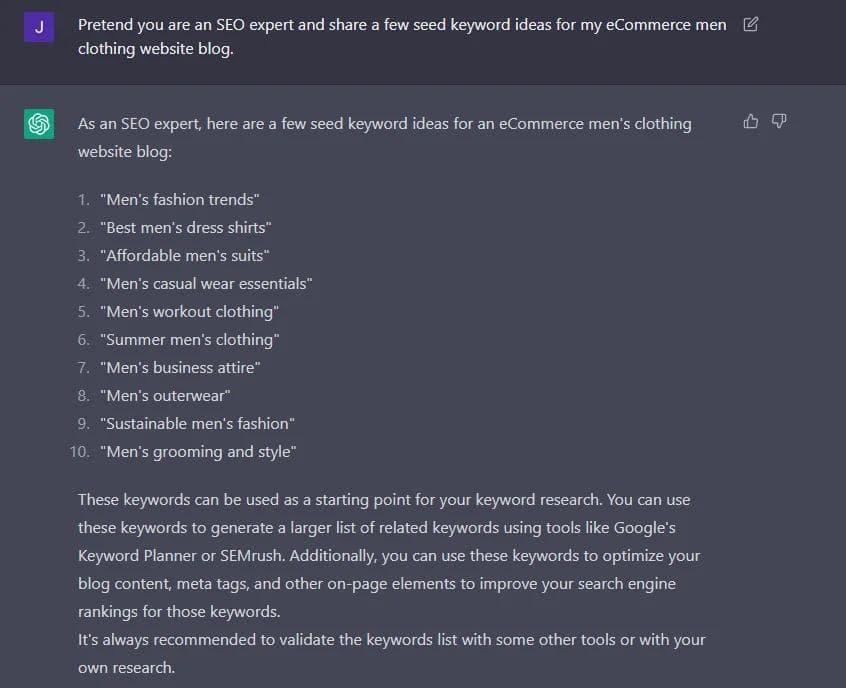Click "Sustainable men's fashion" keyword
The width and height of the screenshot is (846, 688).
[197, 424]
